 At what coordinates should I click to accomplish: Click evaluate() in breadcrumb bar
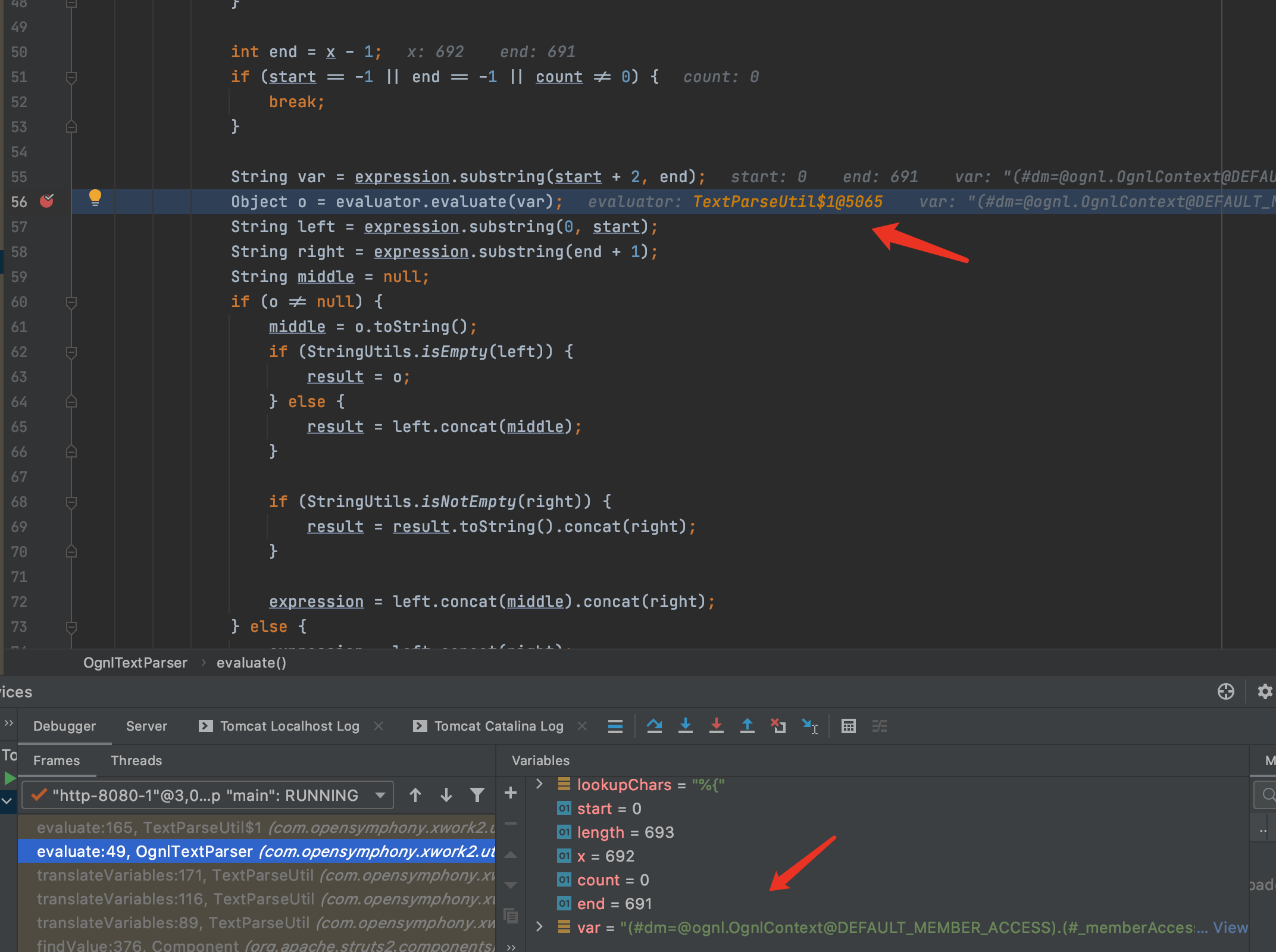coord(251,663)
